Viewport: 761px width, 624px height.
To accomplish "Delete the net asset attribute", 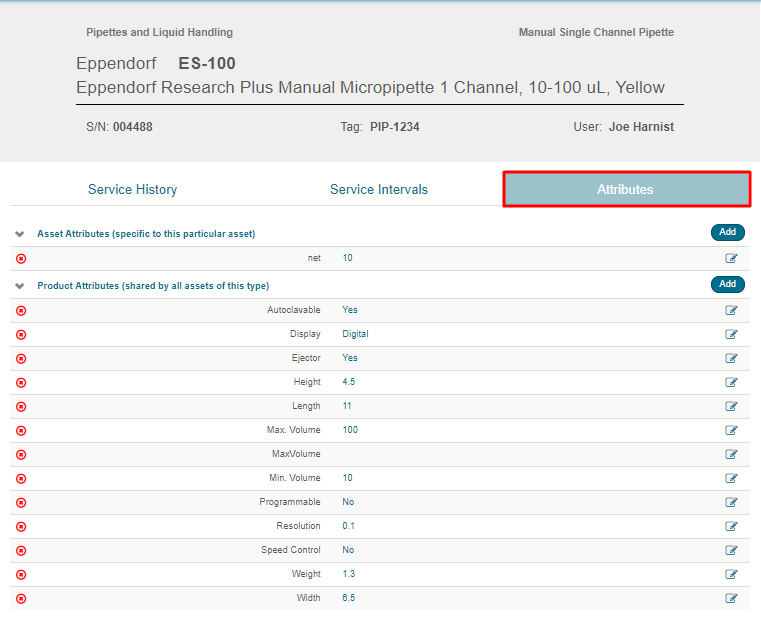I will tap(21, 259).
